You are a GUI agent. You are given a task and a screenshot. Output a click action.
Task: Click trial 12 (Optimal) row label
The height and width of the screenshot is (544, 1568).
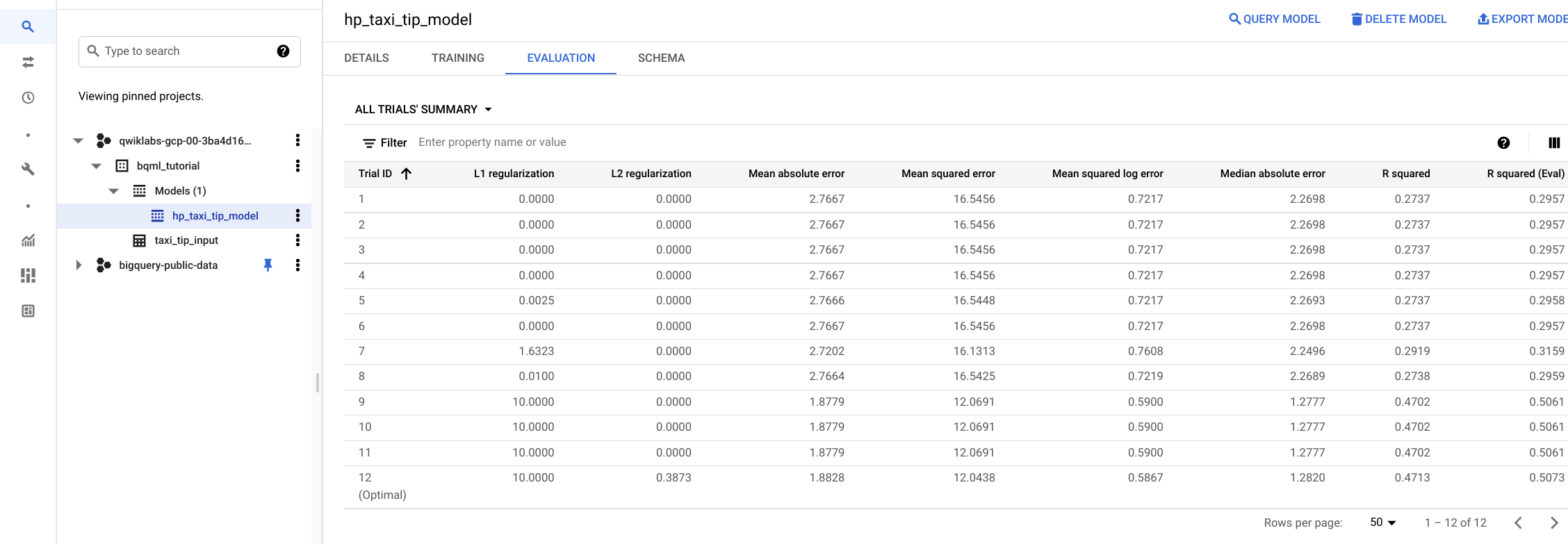[x=382, y=486]
